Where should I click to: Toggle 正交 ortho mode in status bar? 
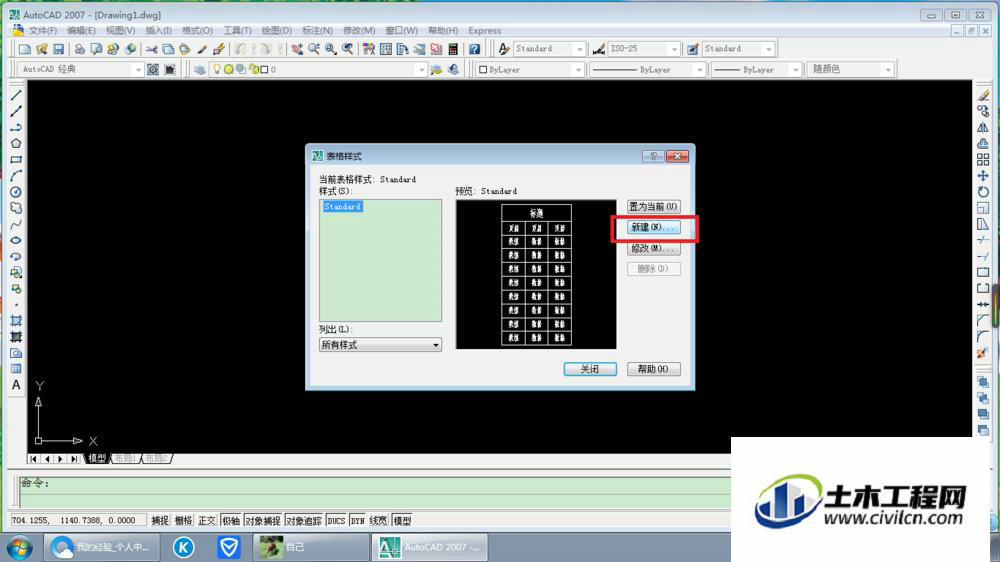pyautogui.click(x=207, y=521)
